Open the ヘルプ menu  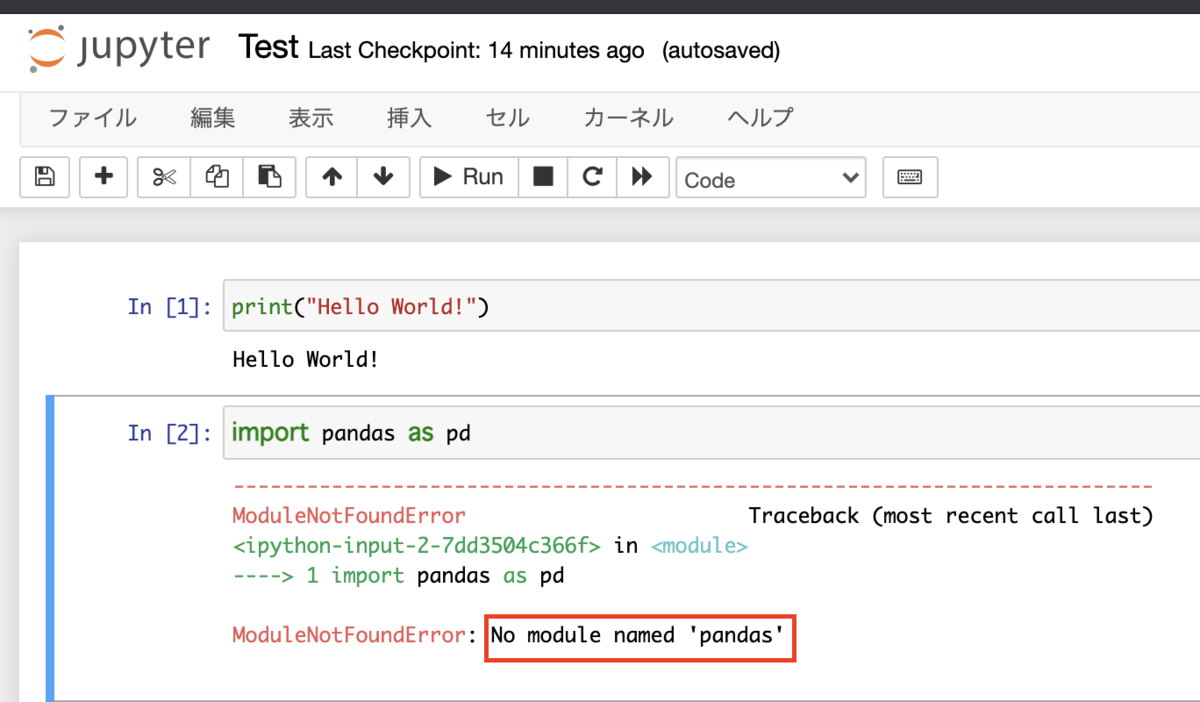coord(760,118)
